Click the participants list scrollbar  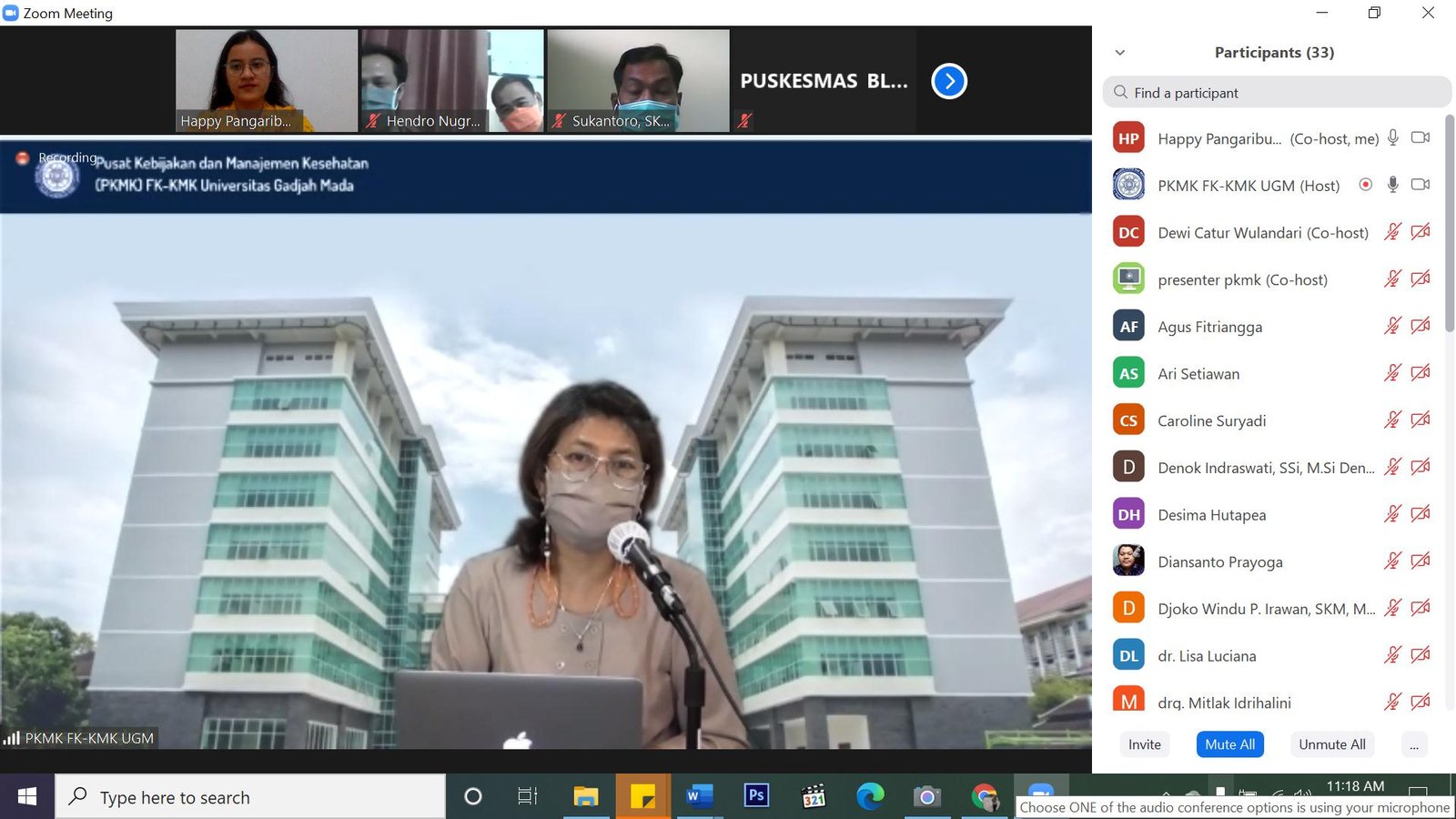tap(1450, 227)
